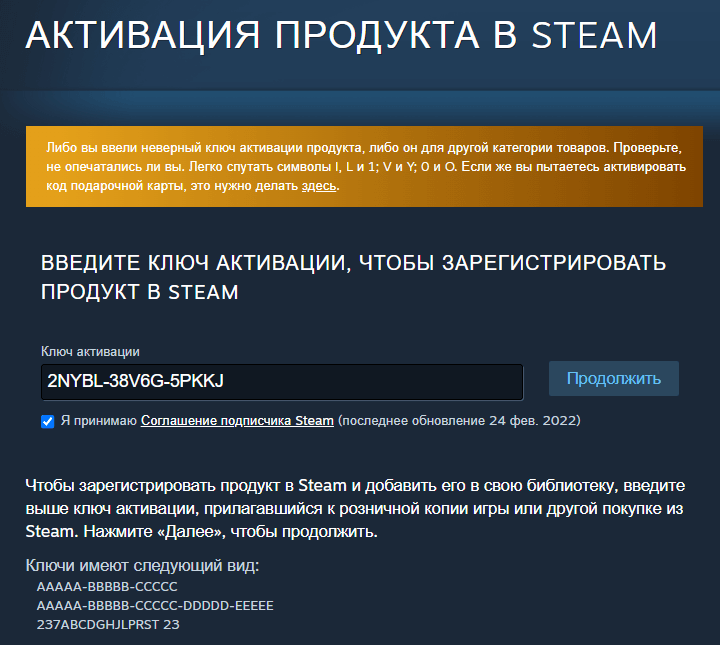
Task: Uncheck the Steam subscriber agreement checkbox
Action: pos(47,421)
